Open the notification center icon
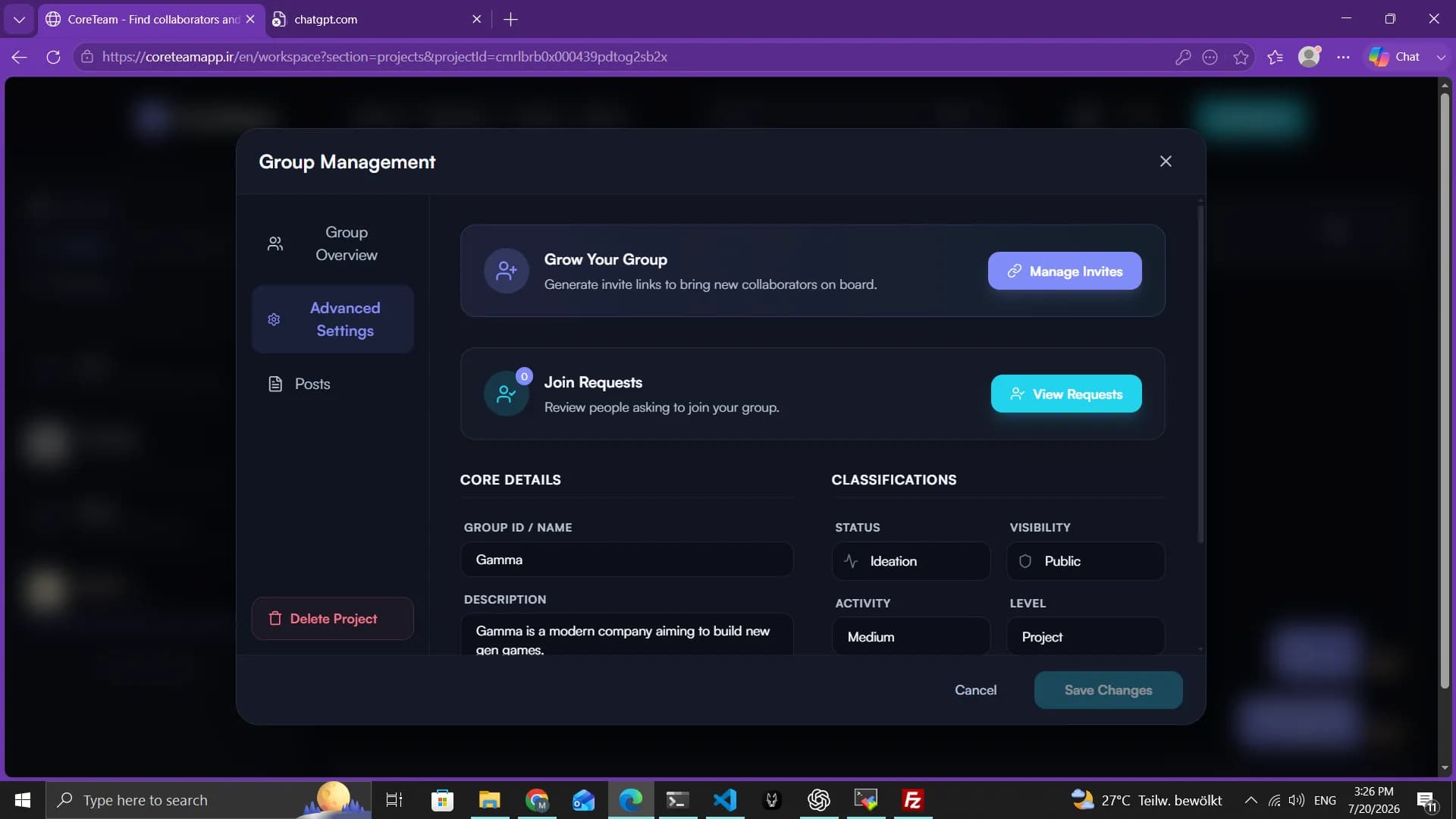Viewport: 1456px width, 819px height. click(x=1426, y=800)
